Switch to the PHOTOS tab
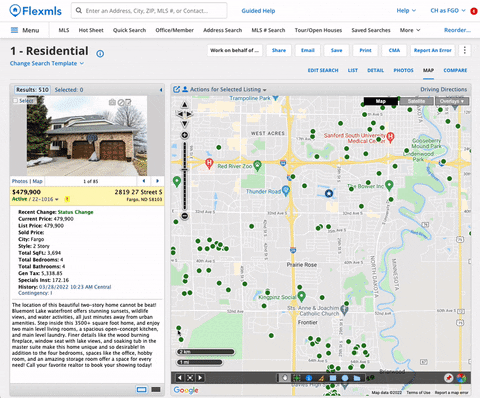The image size is (480, 398). coord(403,70)
